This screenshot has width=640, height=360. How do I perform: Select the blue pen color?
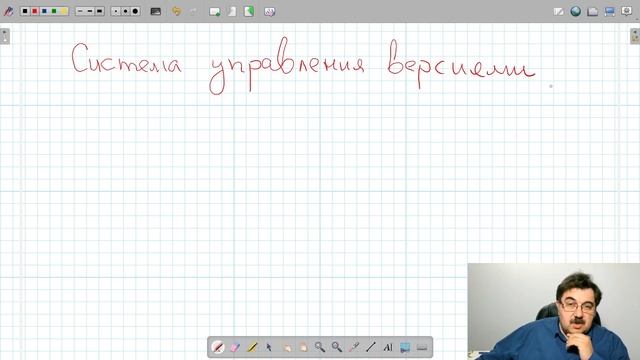coord(44,11)
